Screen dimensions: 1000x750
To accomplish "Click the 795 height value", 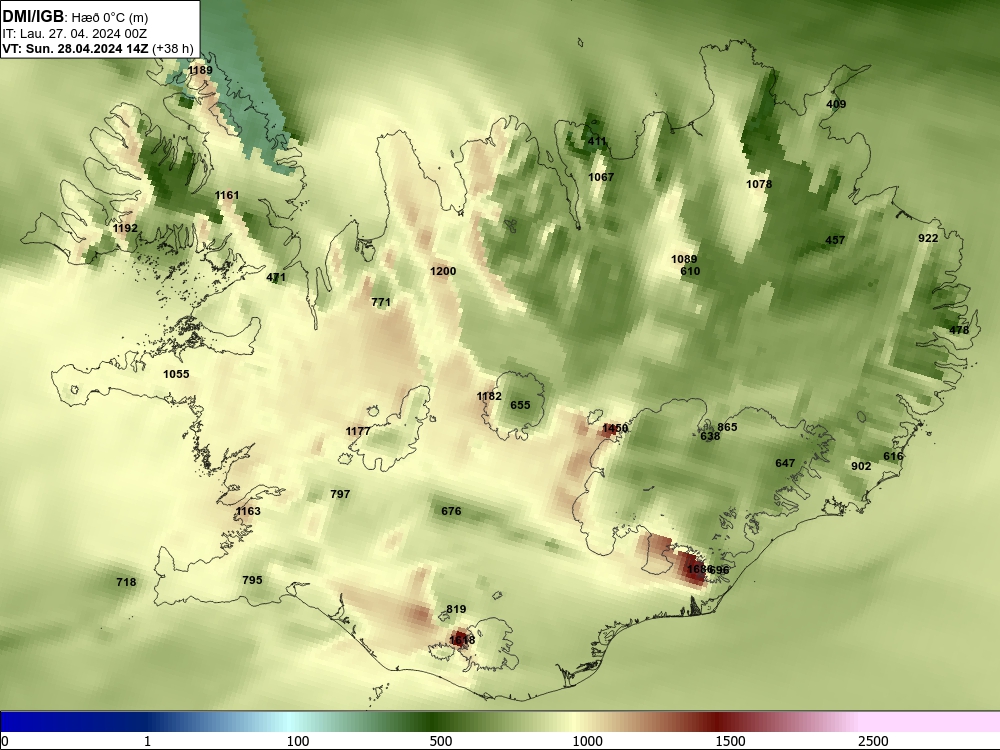I will (x=252, y=580).
